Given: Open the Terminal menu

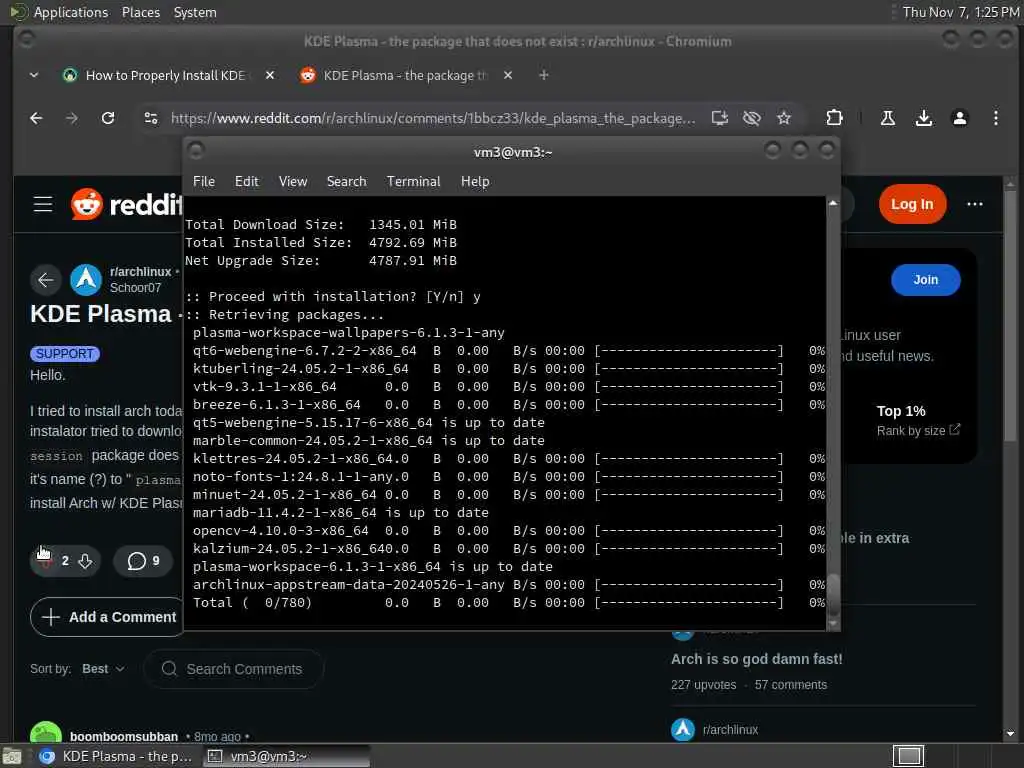Looking at the screenshot, I should [x=413, y=182].
